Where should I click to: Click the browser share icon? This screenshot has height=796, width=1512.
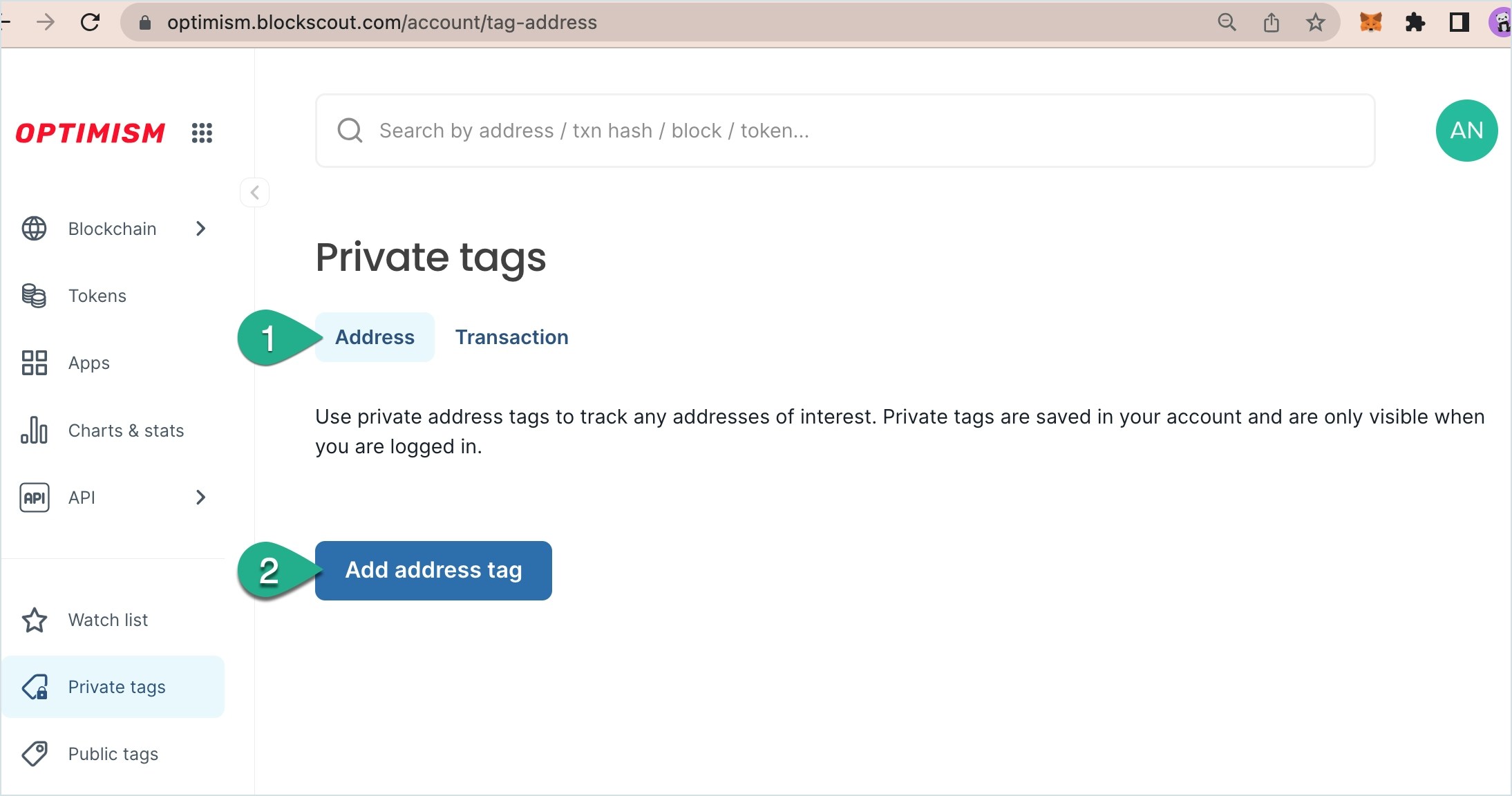(x=1271, y=23)
